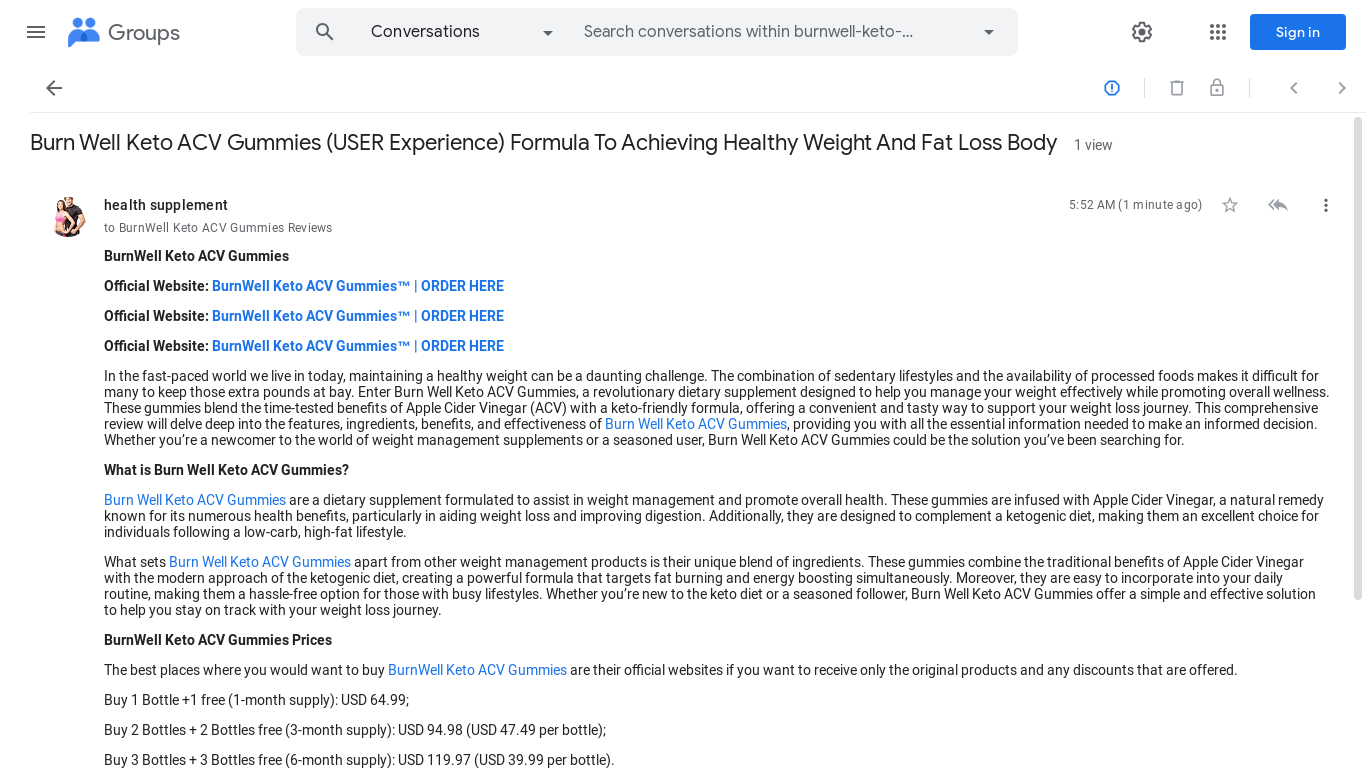Open the main menu hamburger icon
The width and height of the screenshot is (1366, 768).
[x=36, y=32]
